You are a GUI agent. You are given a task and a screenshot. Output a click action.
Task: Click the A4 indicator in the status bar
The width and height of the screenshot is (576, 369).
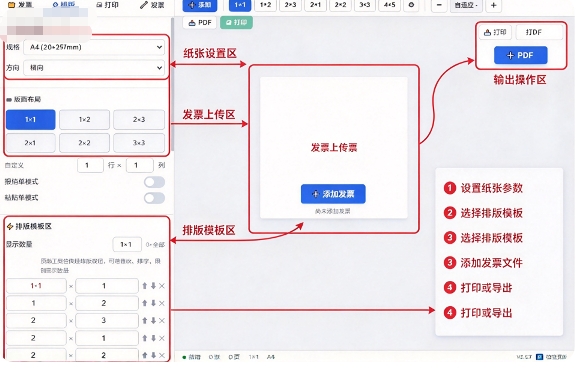click(271, 357)
